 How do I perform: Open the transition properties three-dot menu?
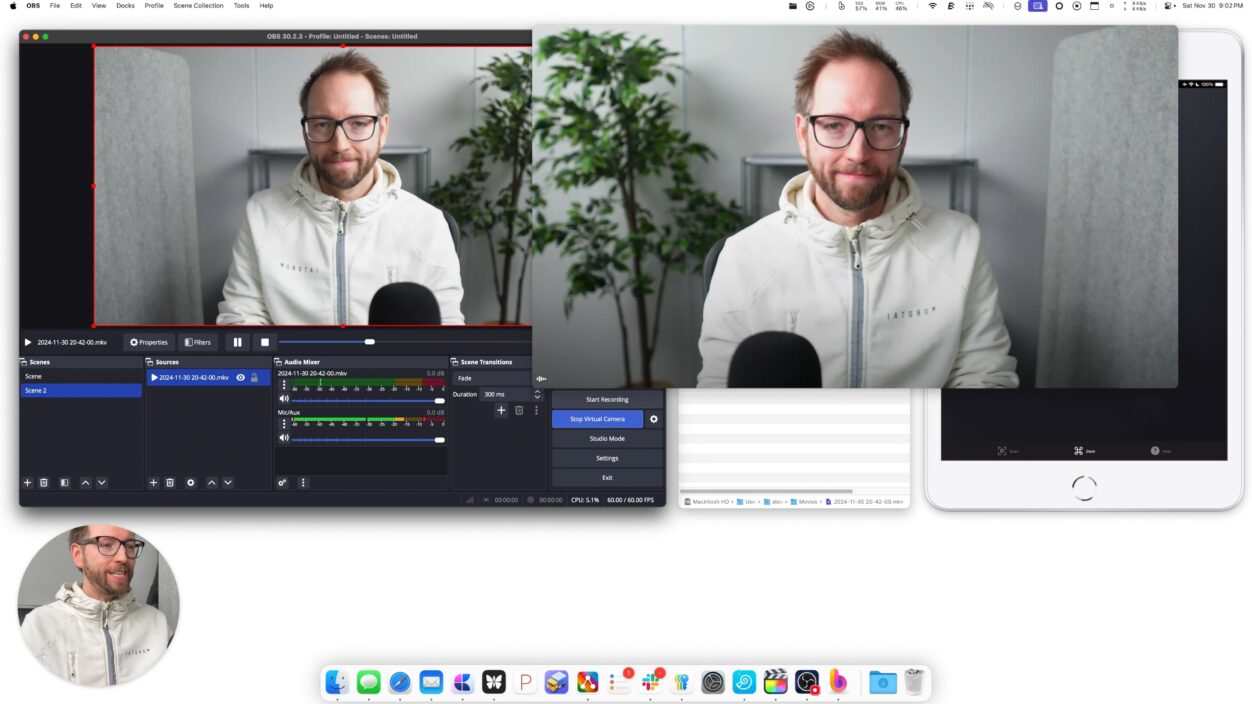pos(536,410)
